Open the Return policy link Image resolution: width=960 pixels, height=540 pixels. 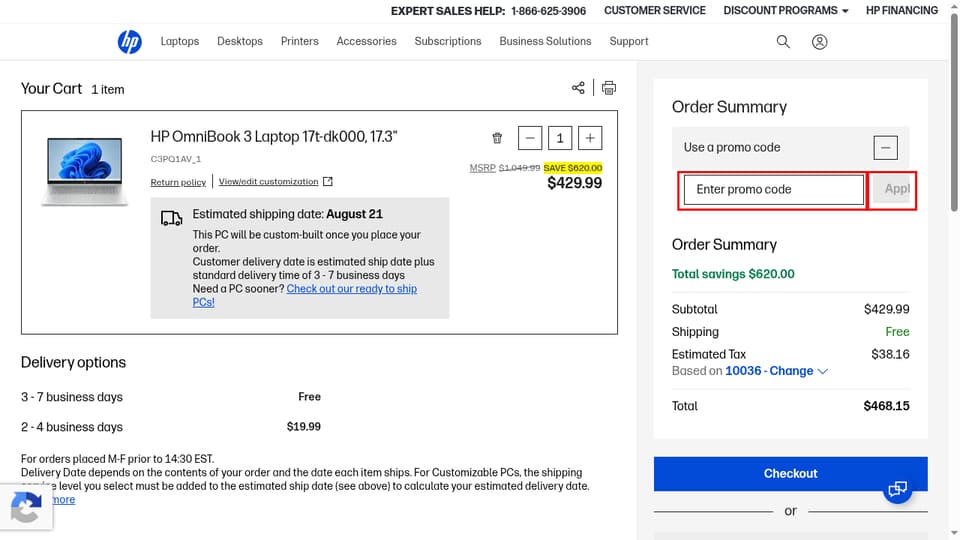[178, 182]
